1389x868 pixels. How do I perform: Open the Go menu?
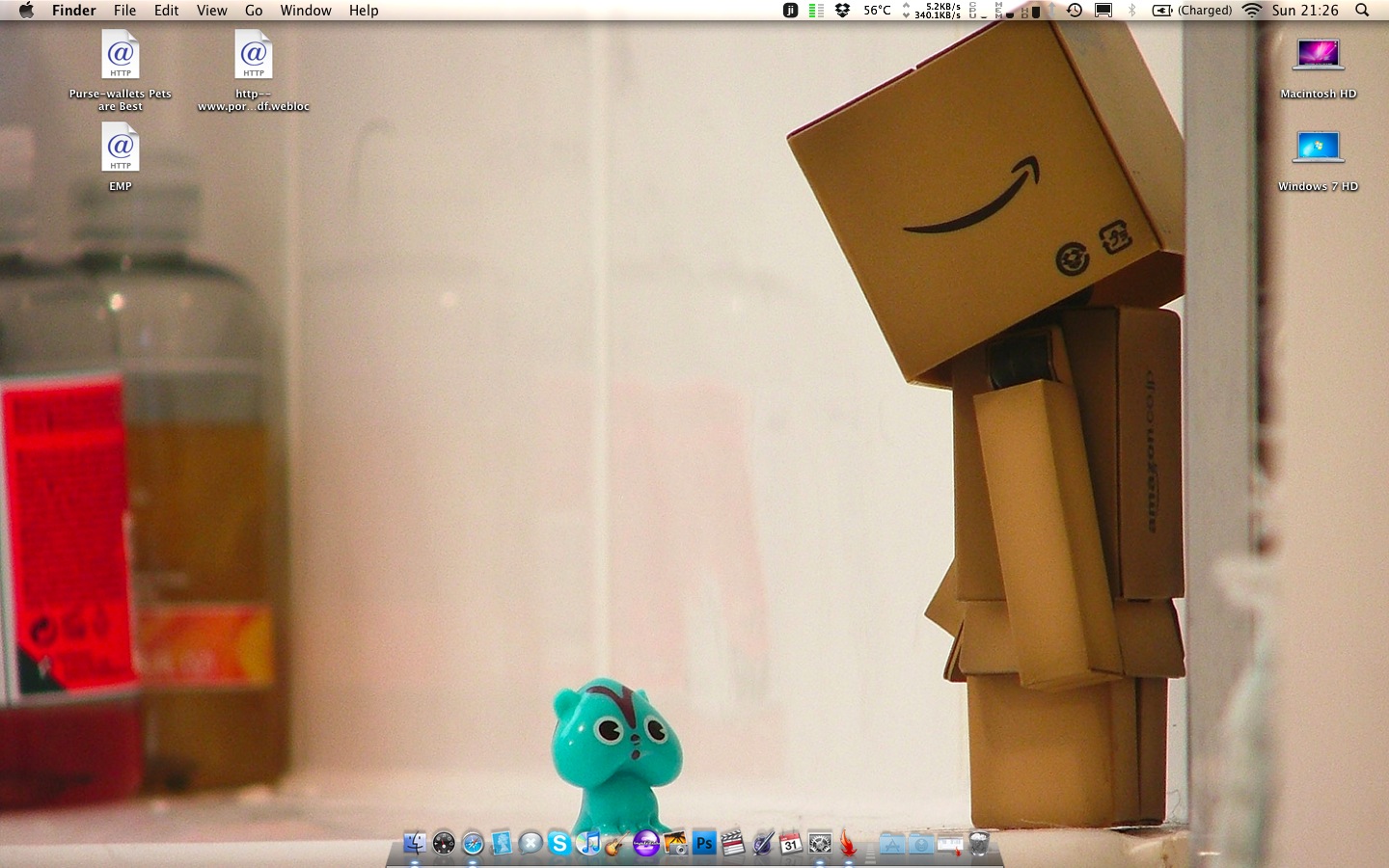(254, 10)
